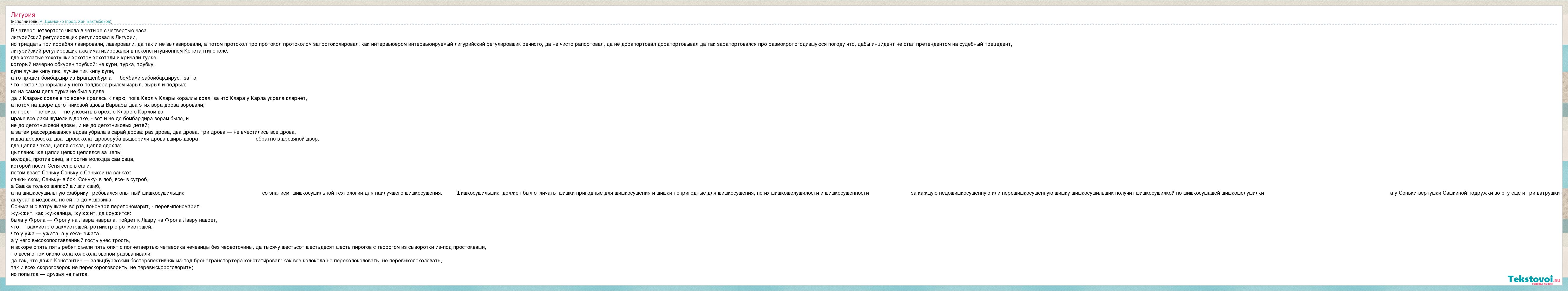This screenshot has width=1568, height=291.
Task: Click the phrase 'обратно в дровяной двор,'
Action: [287, 138]
